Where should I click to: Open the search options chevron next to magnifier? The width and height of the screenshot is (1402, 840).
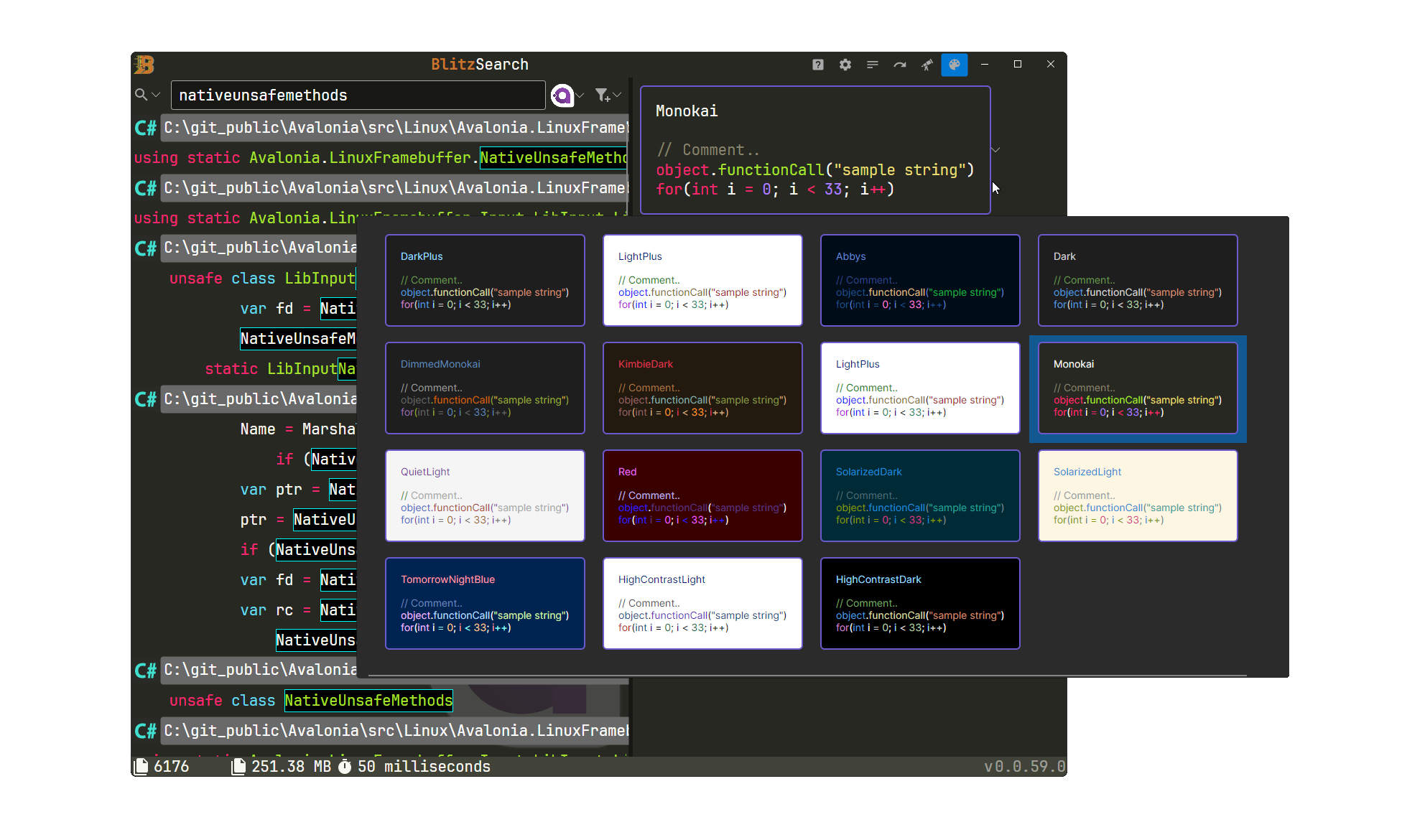click(x=156, y=95)
